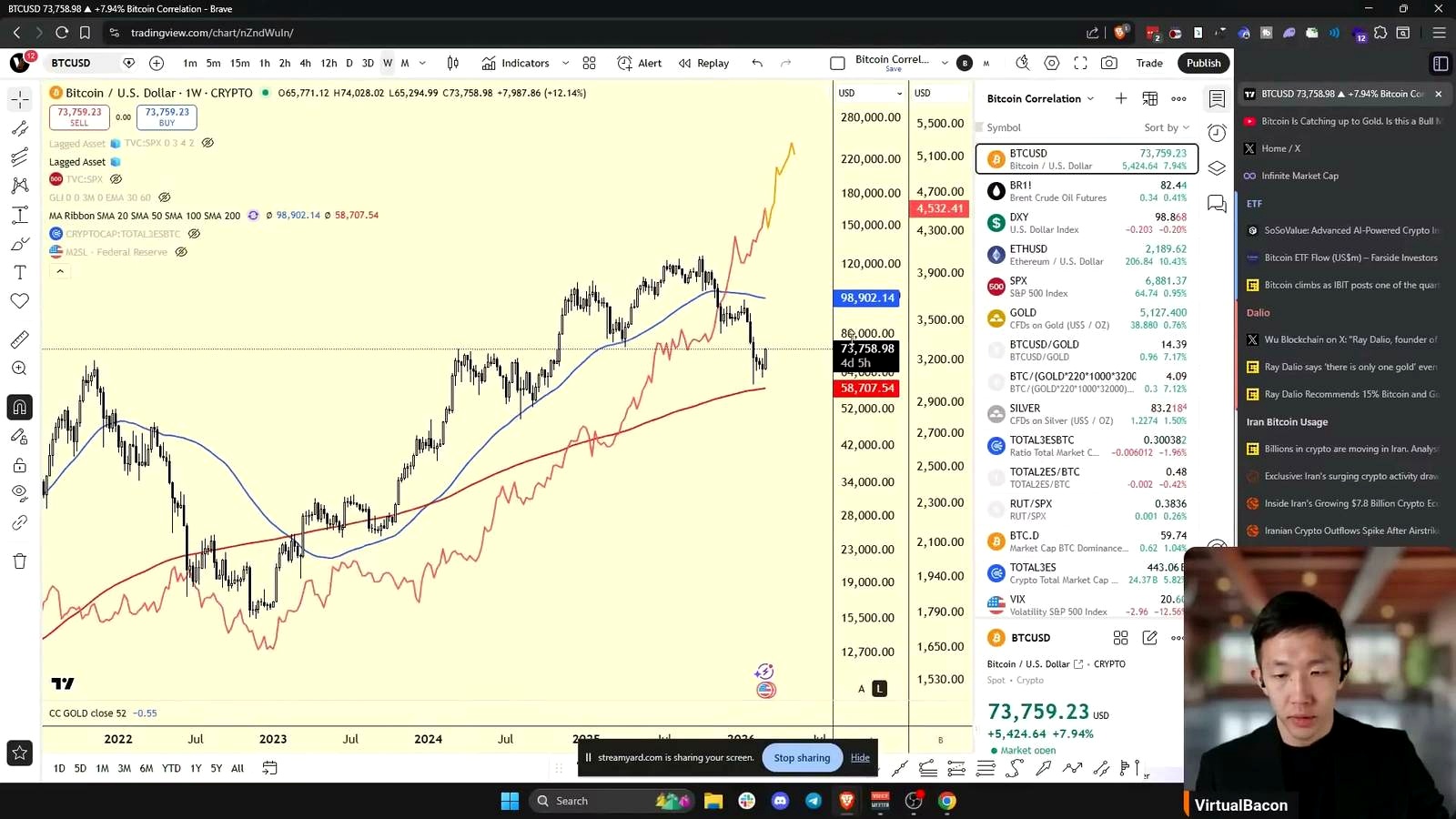This screenshot has width=1456, height=819.
Task: Open Windows Start menu
Action: [510, 801]
